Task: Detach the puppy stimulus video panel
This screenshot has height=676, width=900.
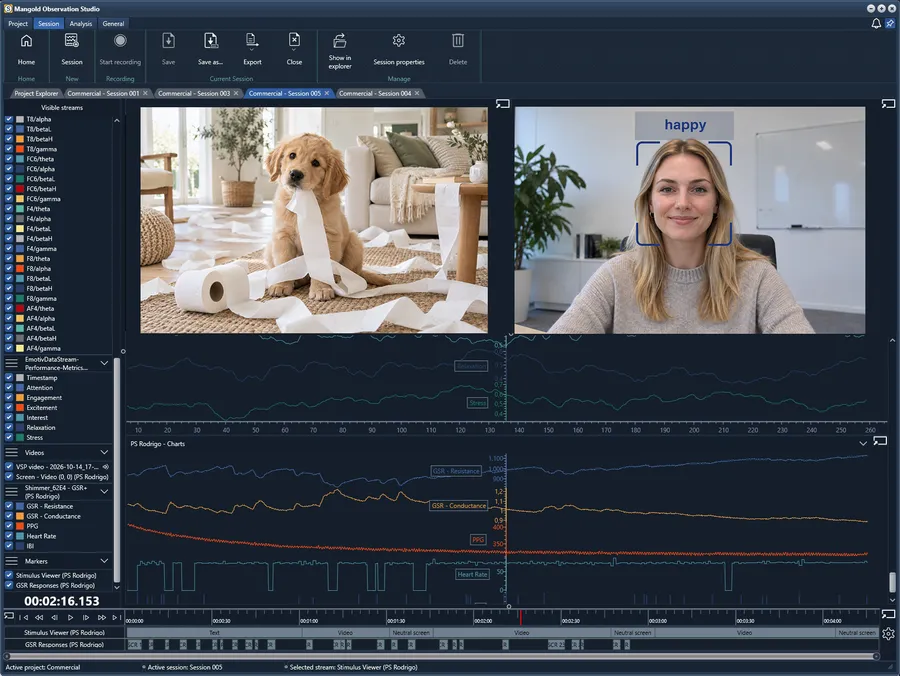Action: point(502,104)
